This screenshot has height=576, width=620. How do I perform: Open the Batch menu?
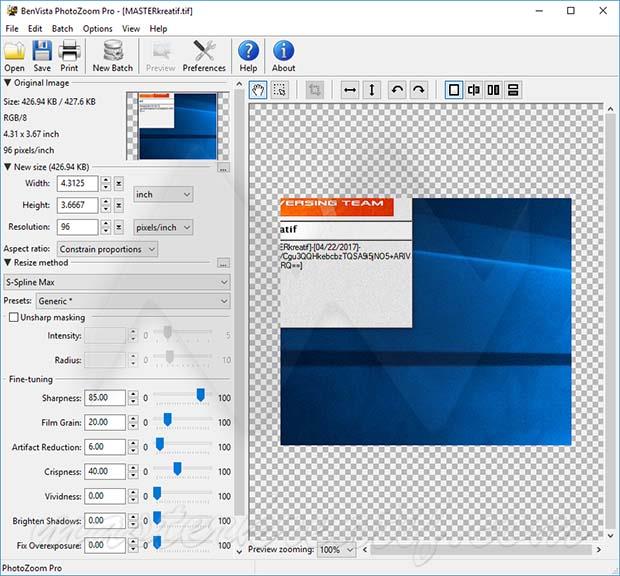(x=62, y=29)
